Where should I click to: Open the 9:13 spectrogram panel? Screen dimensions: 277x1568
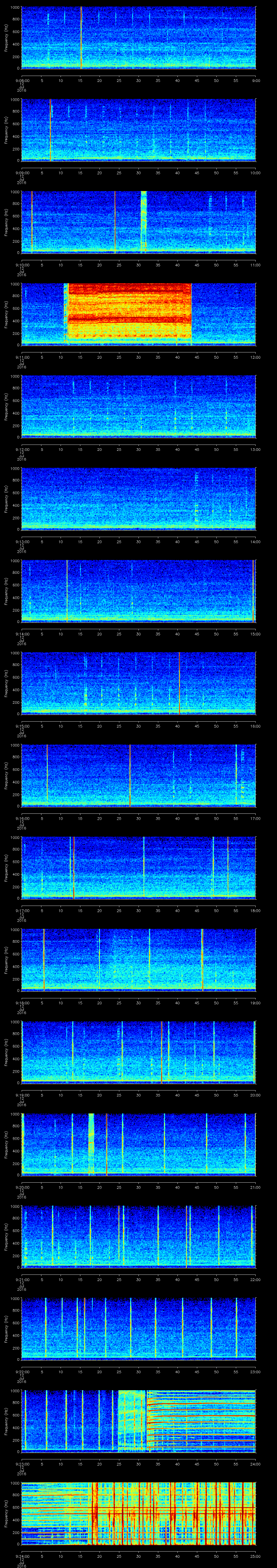[x=139, y=499]
